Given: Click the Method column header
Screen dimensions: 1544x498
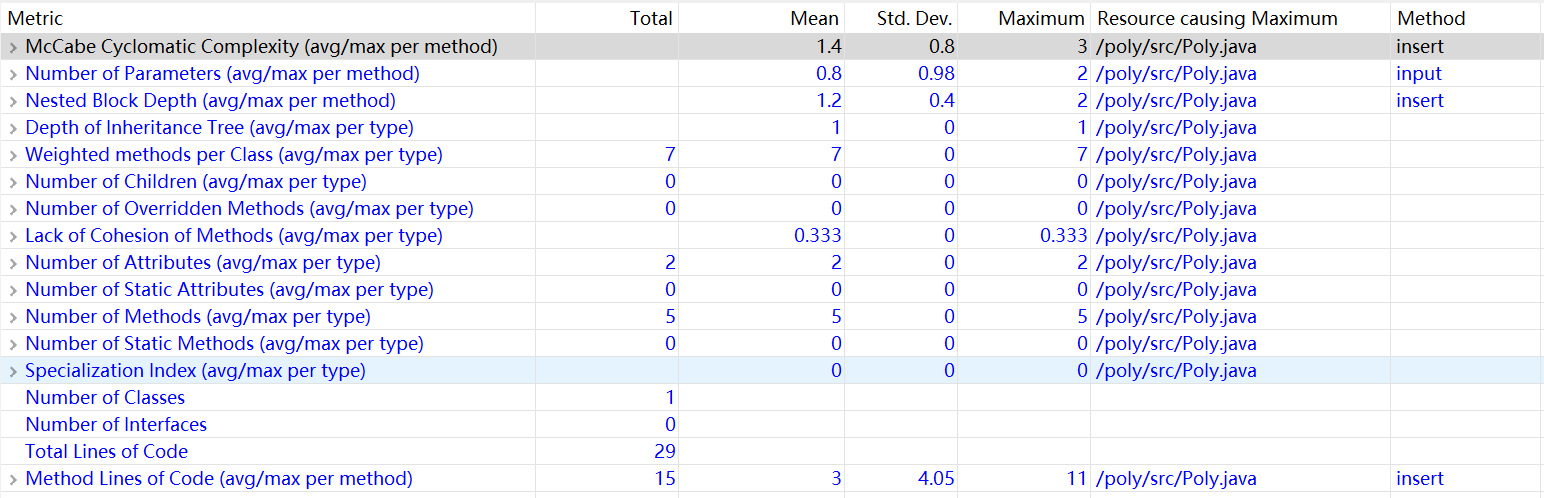Looking at the screenshot, I should (1467, 18).
